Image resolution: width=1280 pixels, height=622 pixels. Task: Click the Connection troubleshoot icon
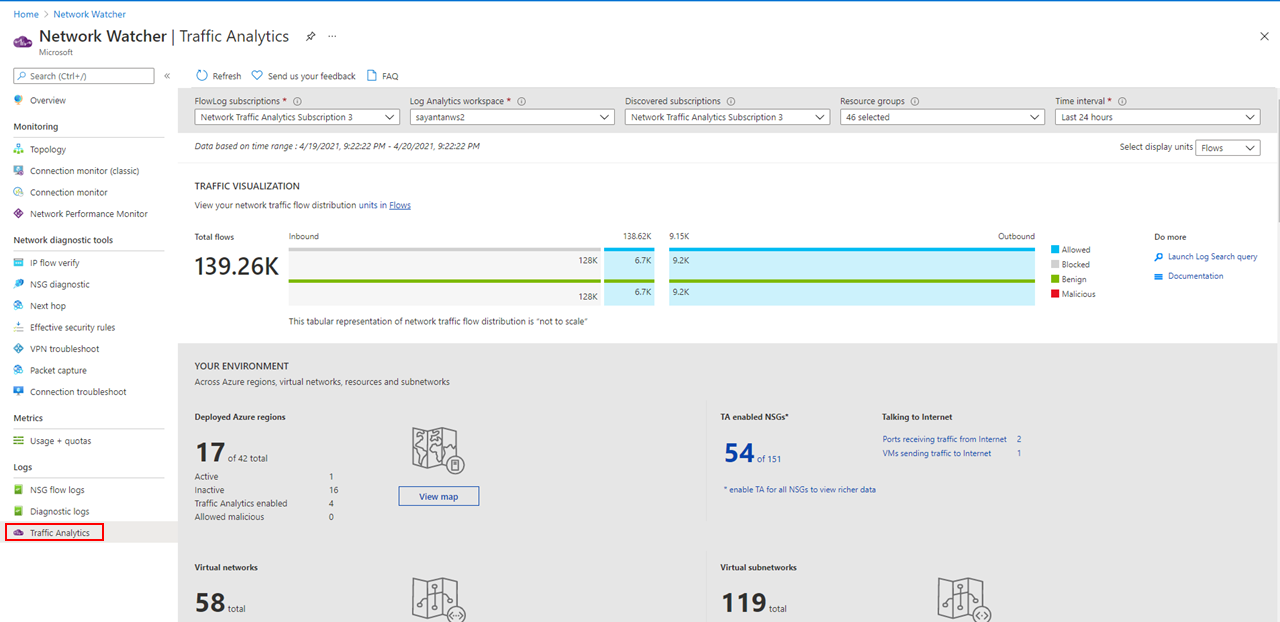19,392
